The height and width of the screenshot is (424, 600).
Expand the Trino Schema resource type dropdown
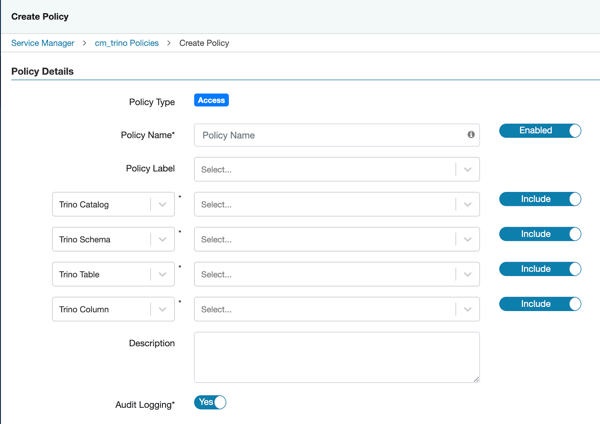113,240
